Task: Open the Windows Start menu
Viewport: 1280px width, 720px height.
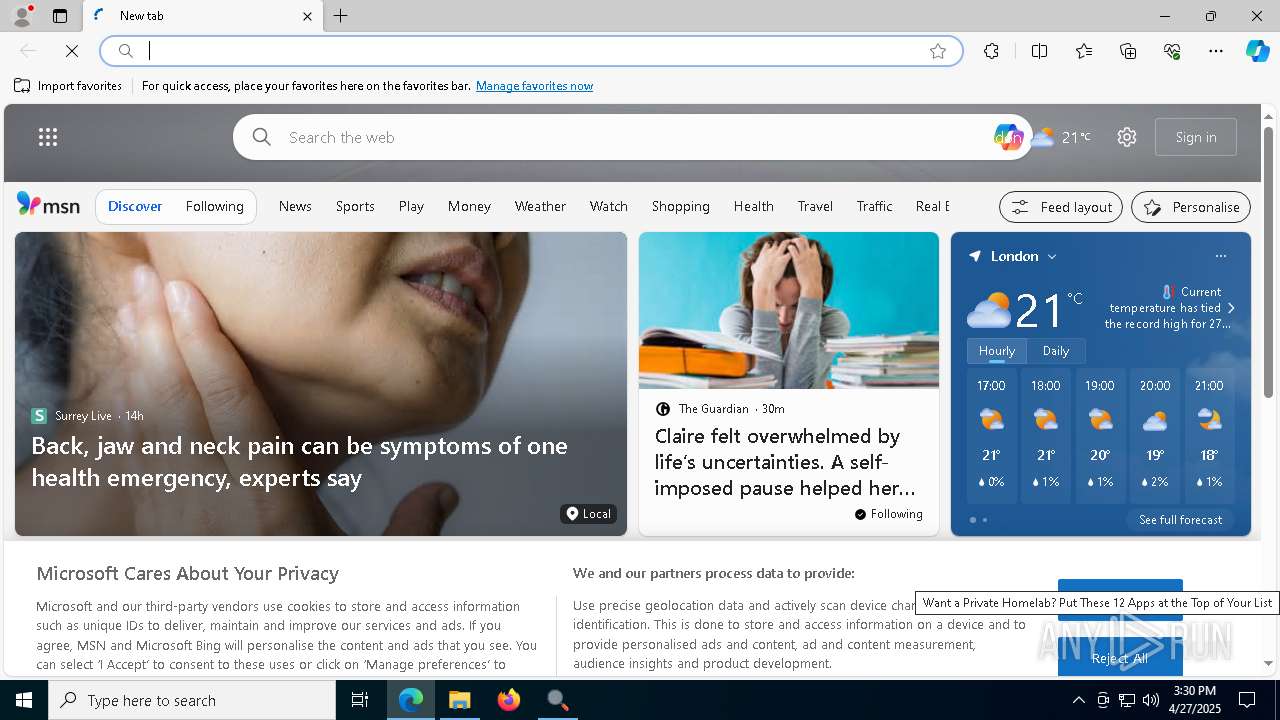Action: (x=24, y=700)
